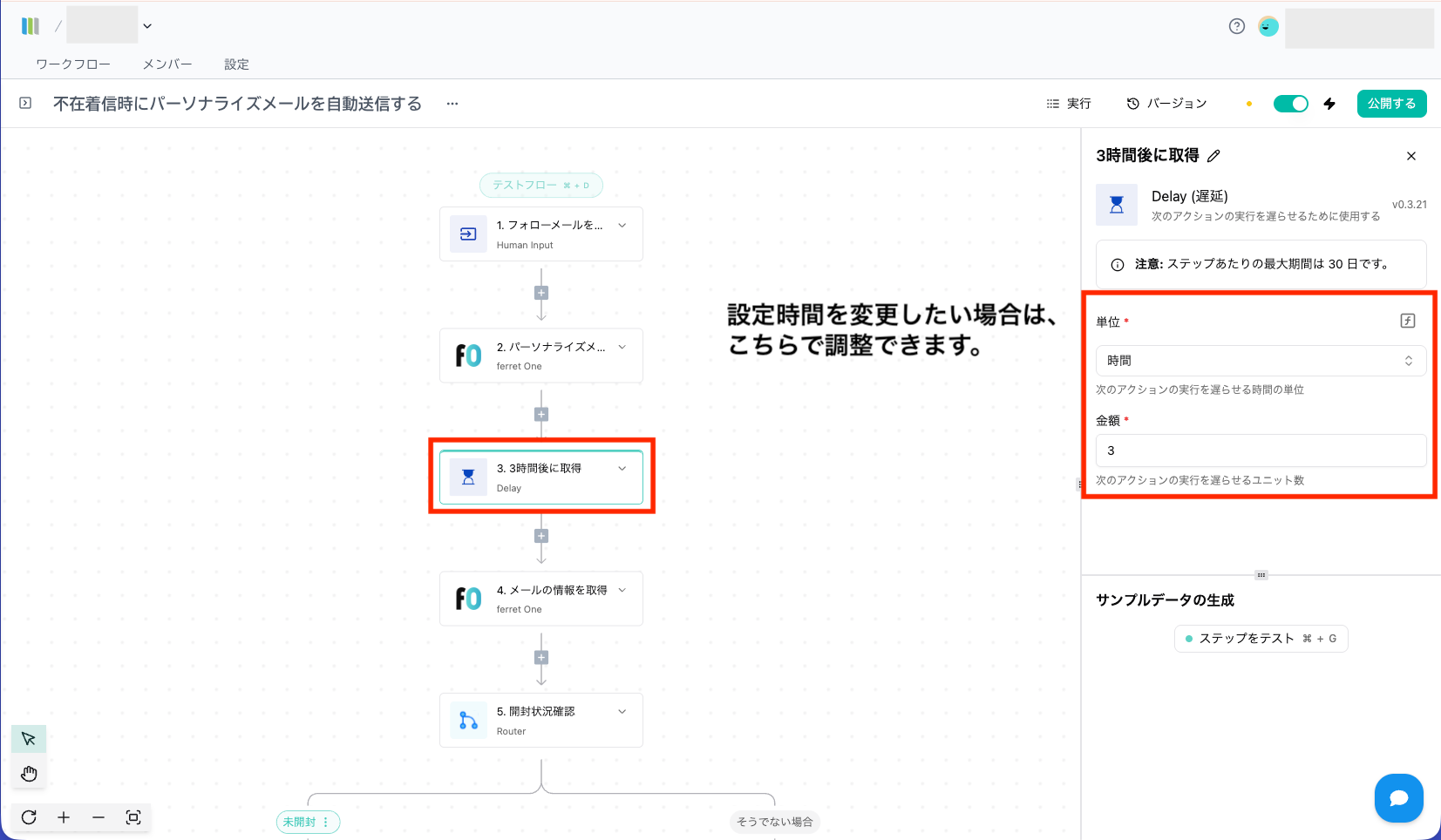The height and width of the screenshot is (840, 1441).
Task: Click the fit-to-screen icon
Action: [x=133, y=817]
